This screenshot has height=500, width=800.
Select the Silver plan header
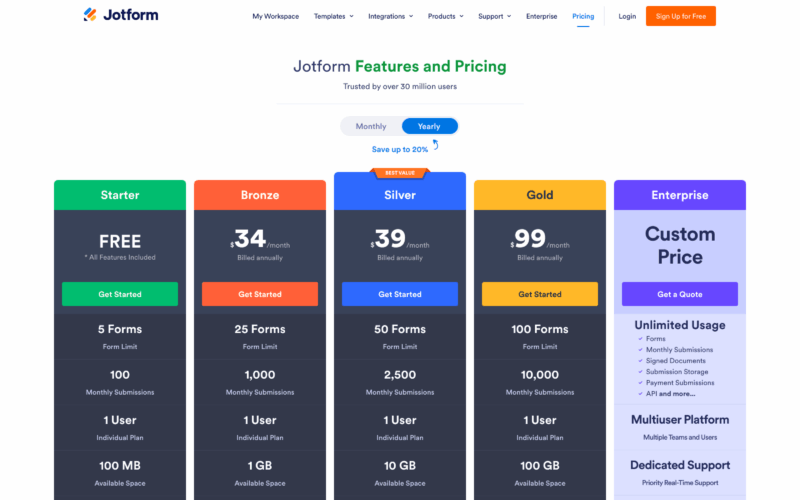pyautogui.click(x=399, y=193)
